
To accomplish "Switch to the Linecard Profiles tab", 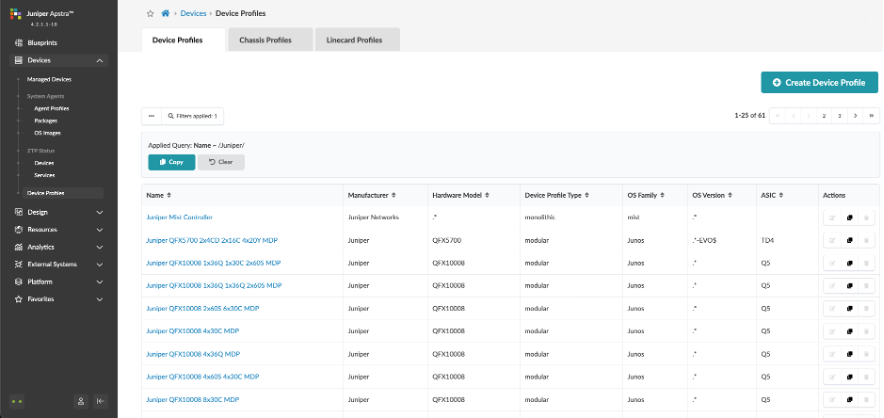I will pyautogui.click(x=355, y=40).
